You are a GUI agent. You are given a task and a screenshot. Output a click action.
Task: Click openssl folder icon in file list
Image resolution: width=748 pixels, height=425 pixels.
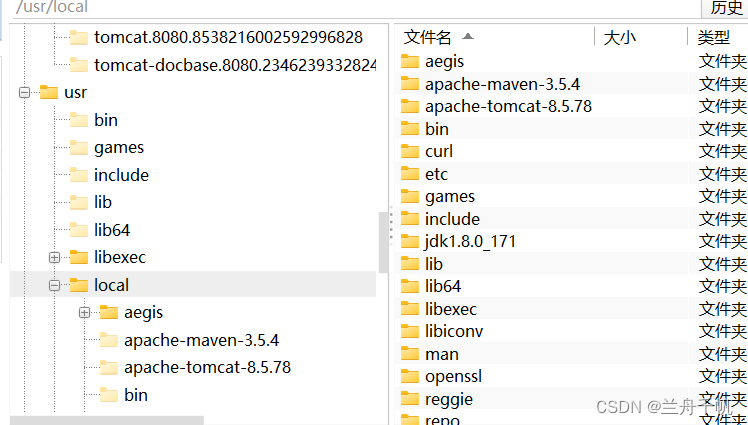click(x=410, y=376)
